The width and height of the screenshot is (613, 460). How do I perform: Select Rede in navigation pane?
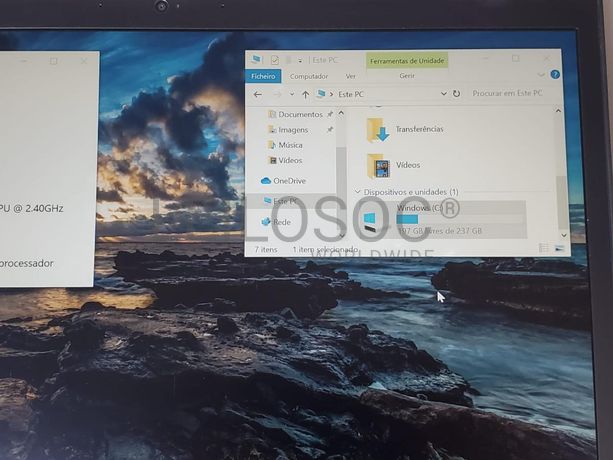[x=282, y=222]
